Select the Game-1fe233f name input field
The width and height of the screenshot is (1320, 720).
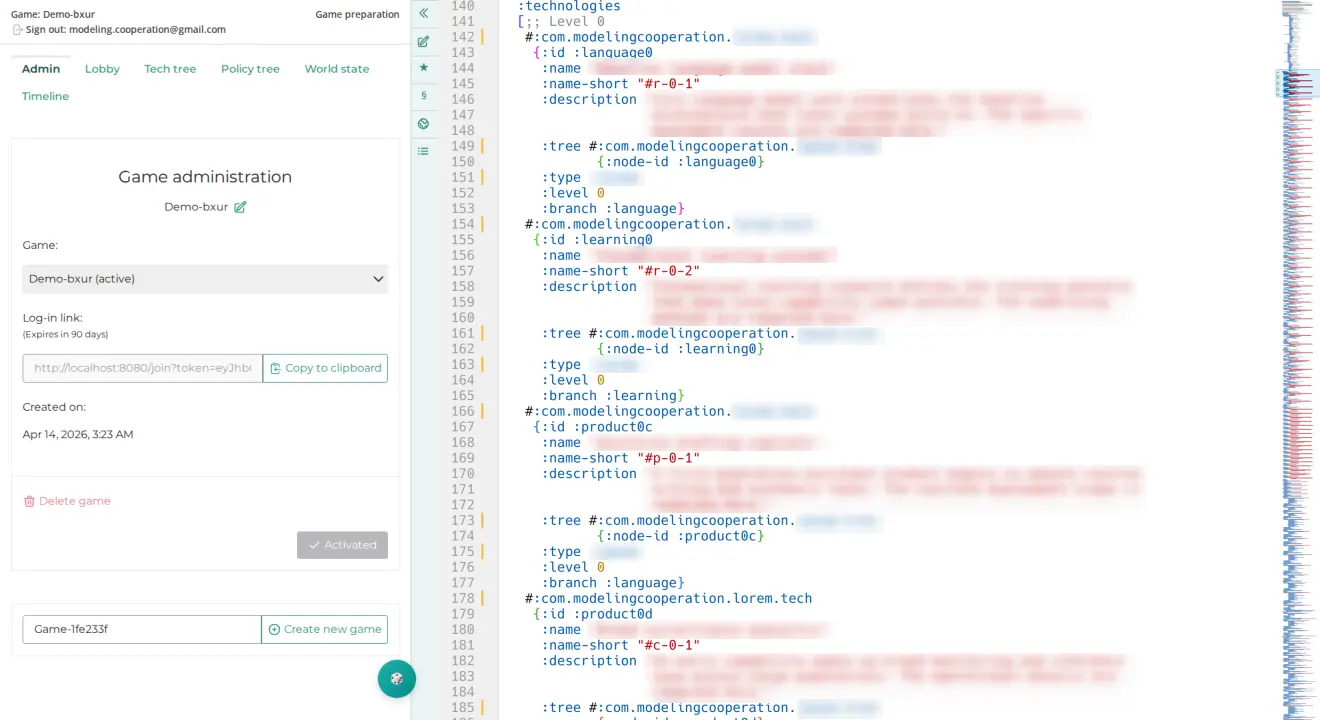140,629
